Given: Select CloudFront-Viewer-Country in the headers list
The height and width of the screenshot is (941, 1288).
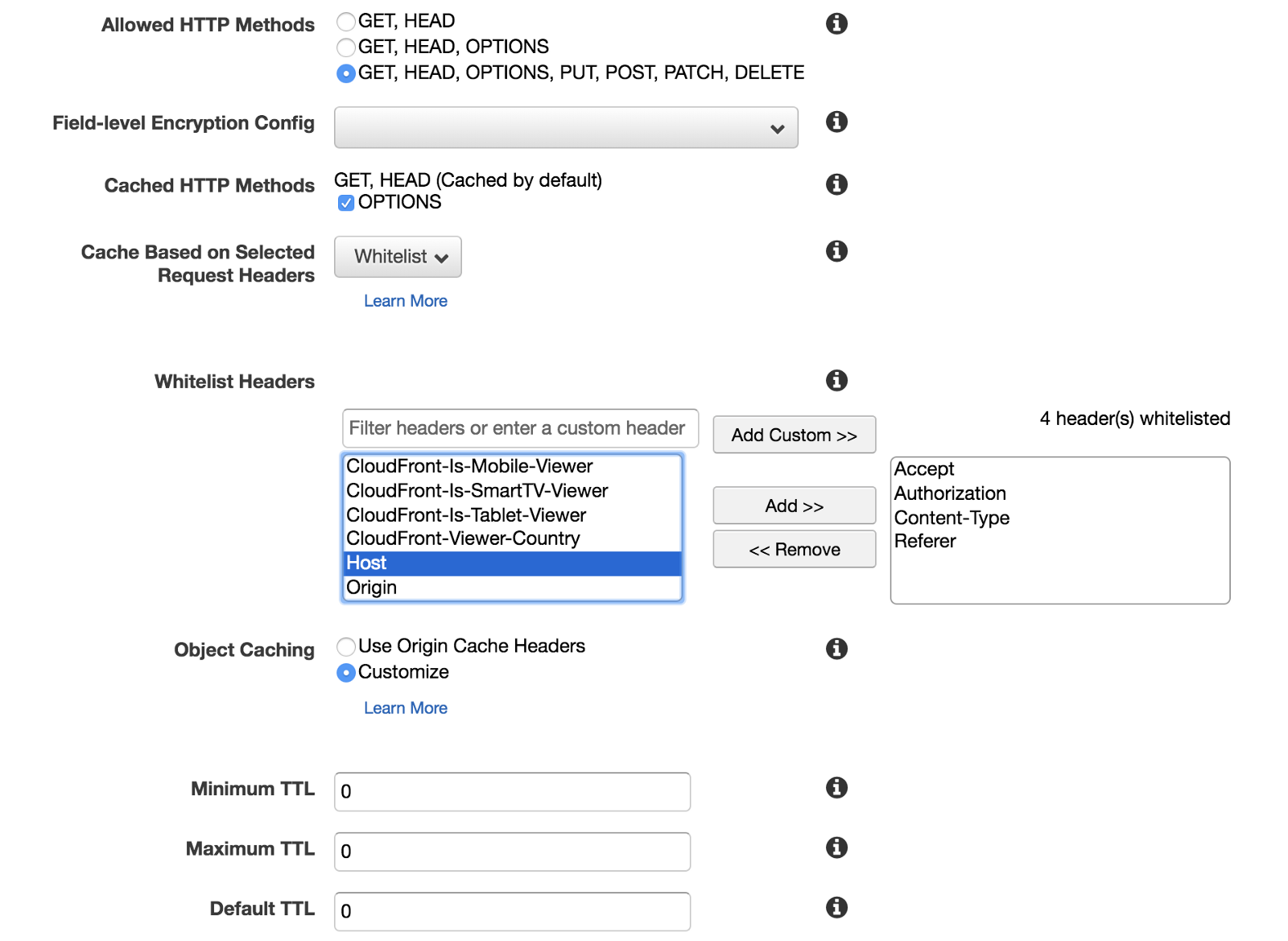Looking at the screenshot, I should click(x=463, y=539).
